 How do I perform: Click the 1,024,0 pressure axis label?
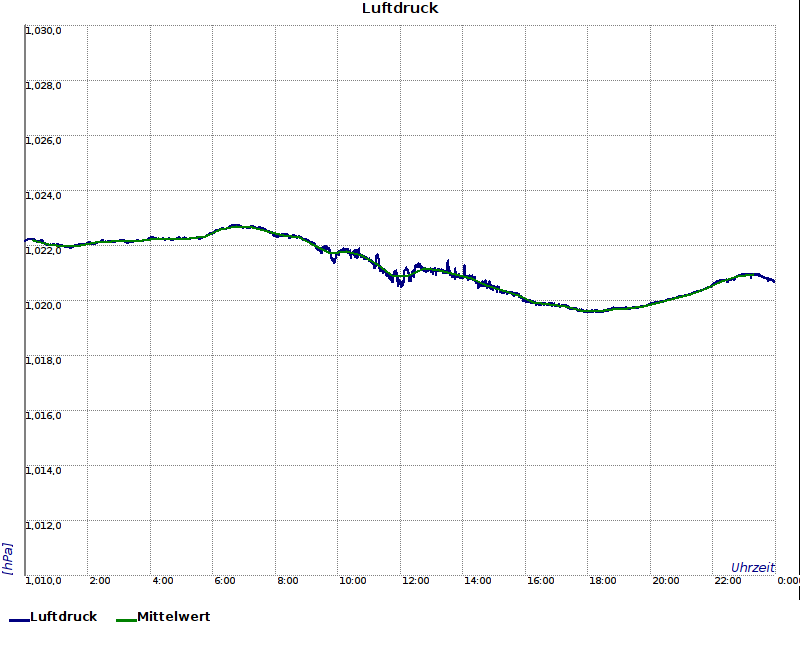tap(43, 195)
